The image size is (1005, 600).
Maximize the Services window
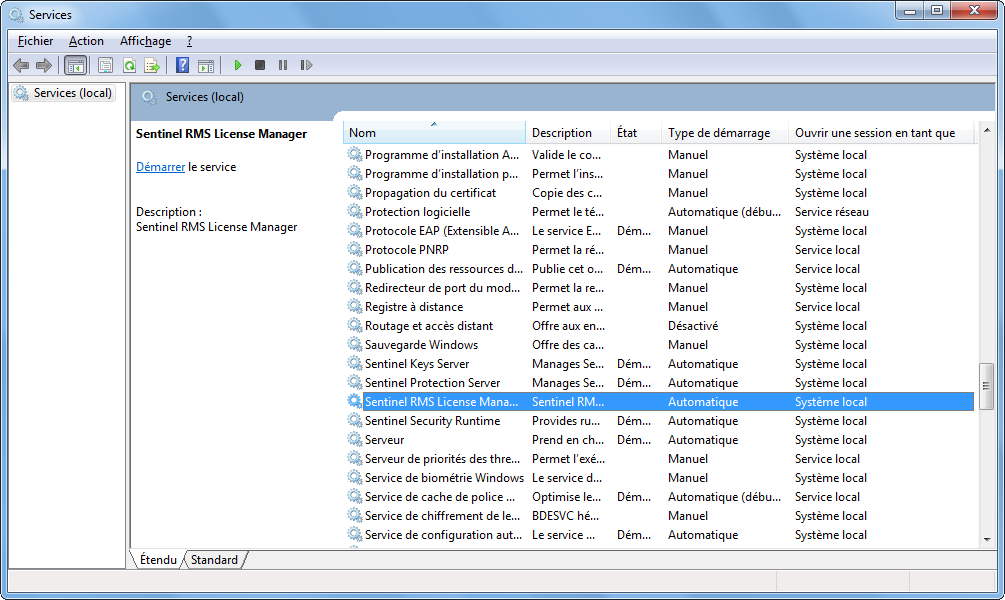point(937,10)
